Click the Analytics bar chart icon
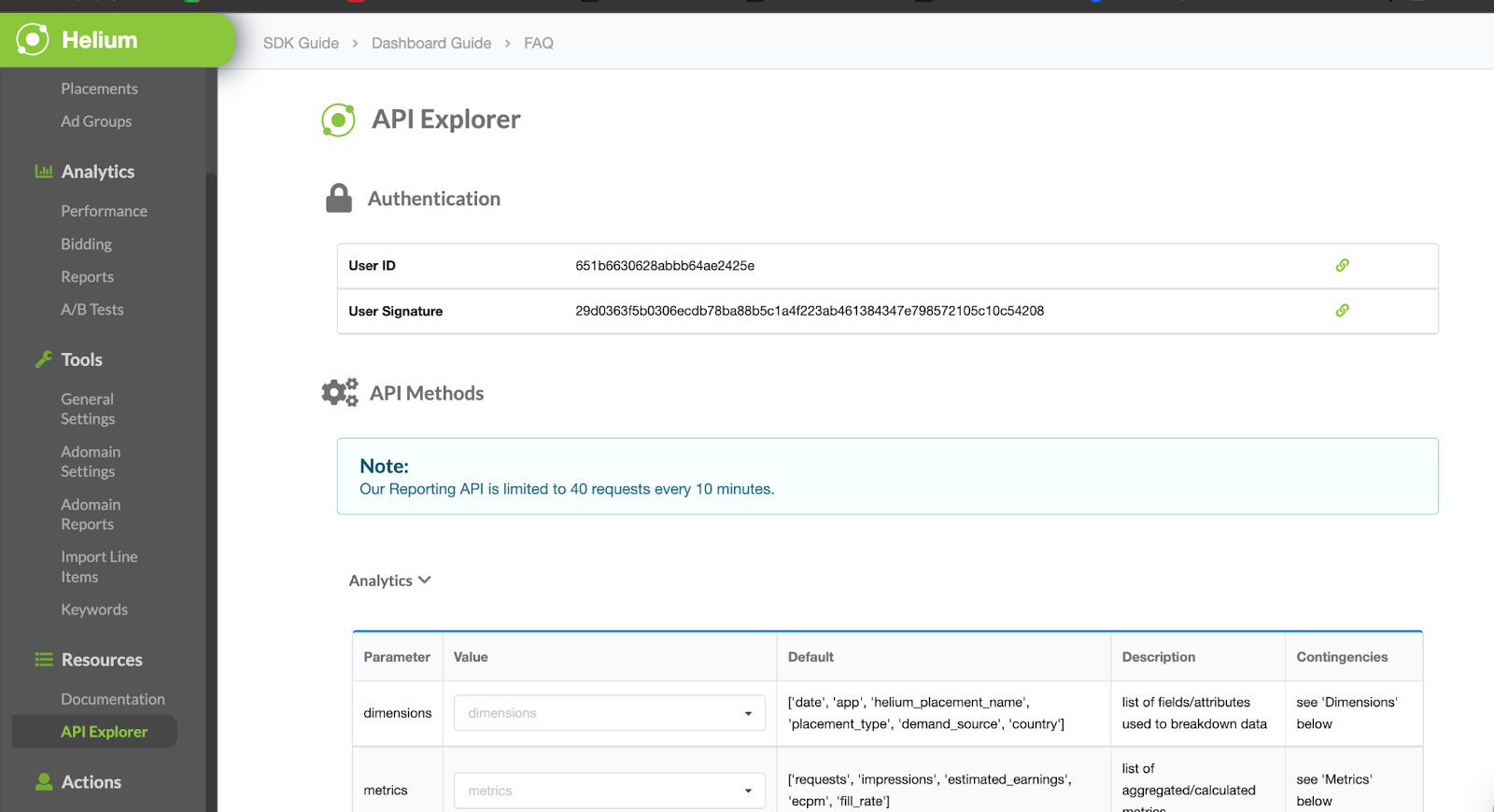Screen dimensions: 1494x812 [x=44, y=171]
